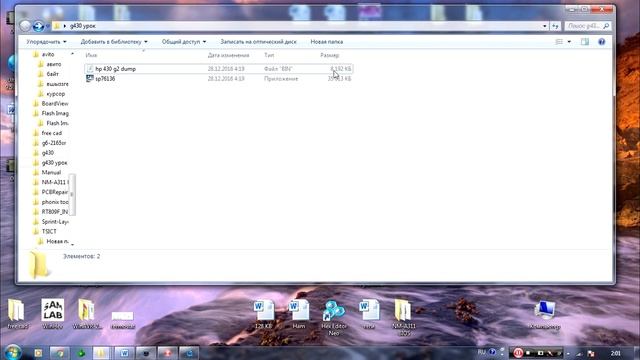This screenshot has height=360, width=640.
Task: Open the free cad desktop folder
Action: (18, 313)
